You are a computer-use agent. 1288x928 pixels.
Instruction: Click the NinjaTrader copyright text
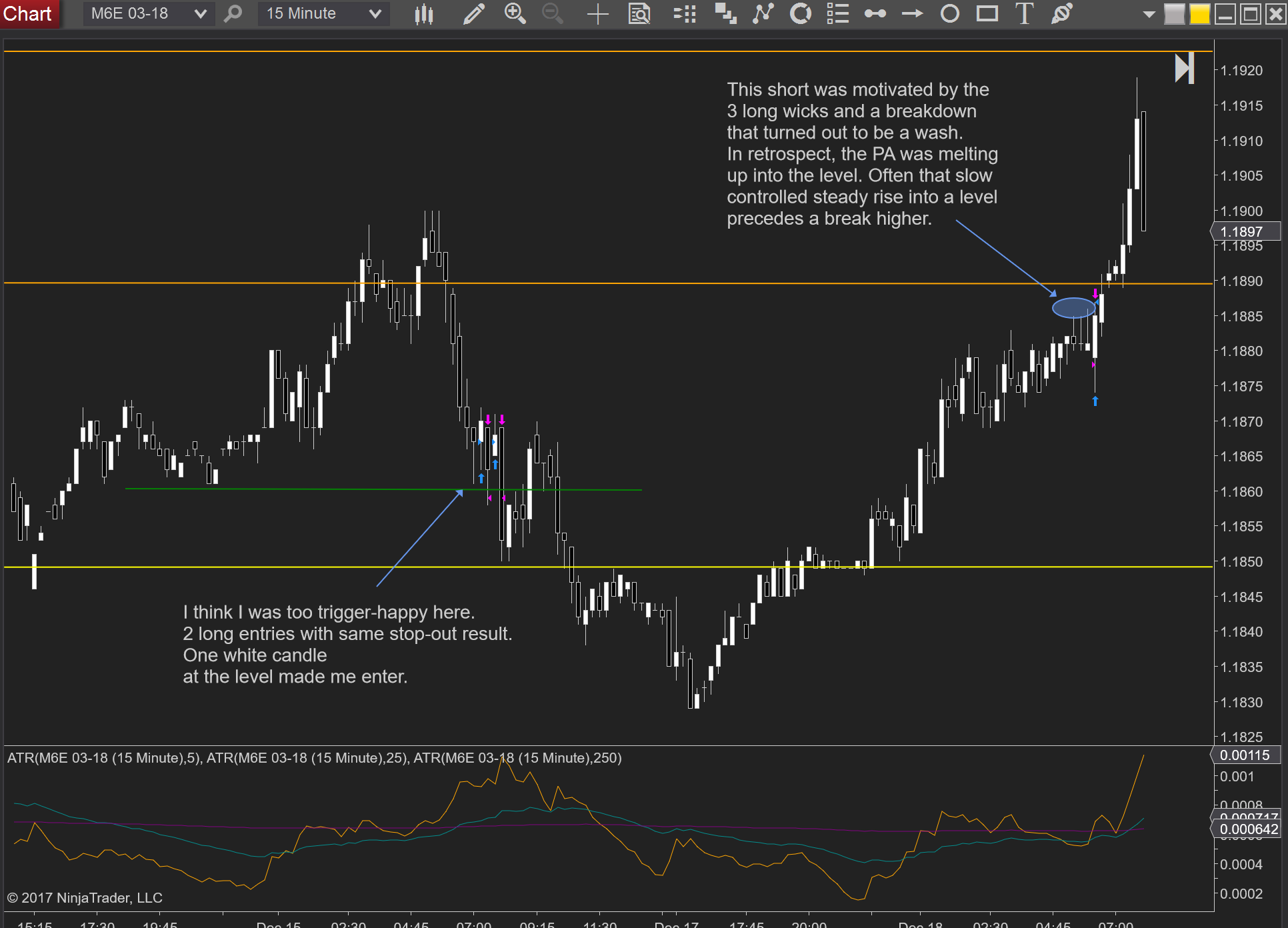pos(85,898)
